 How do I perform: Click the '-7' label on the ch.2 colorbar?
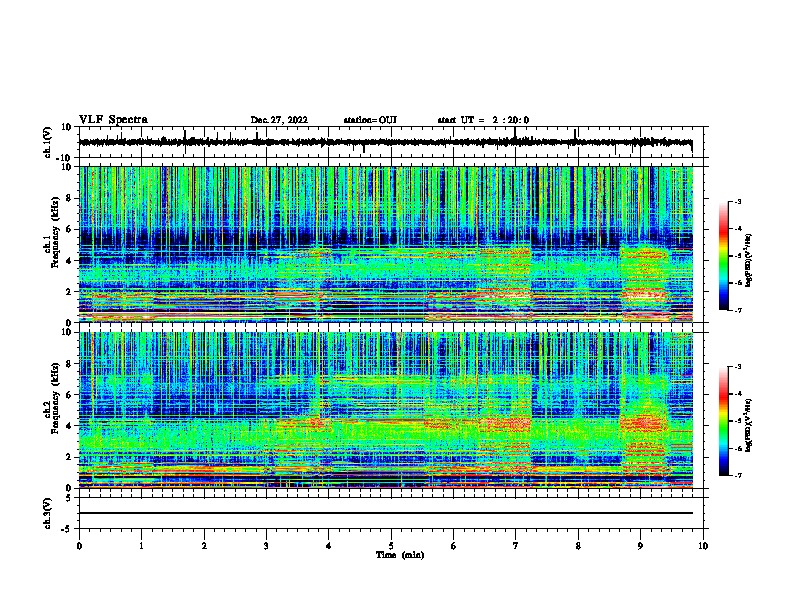(x=737, y=476)
